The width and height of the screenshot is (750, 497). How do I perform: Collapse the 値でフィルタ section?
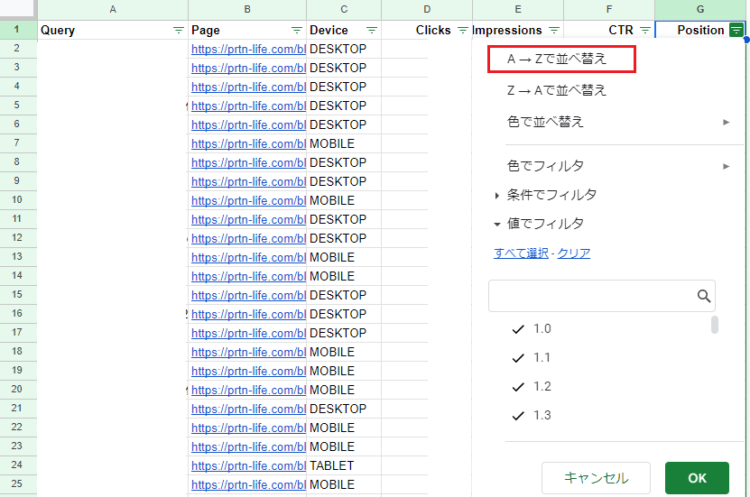coord(497,224)
